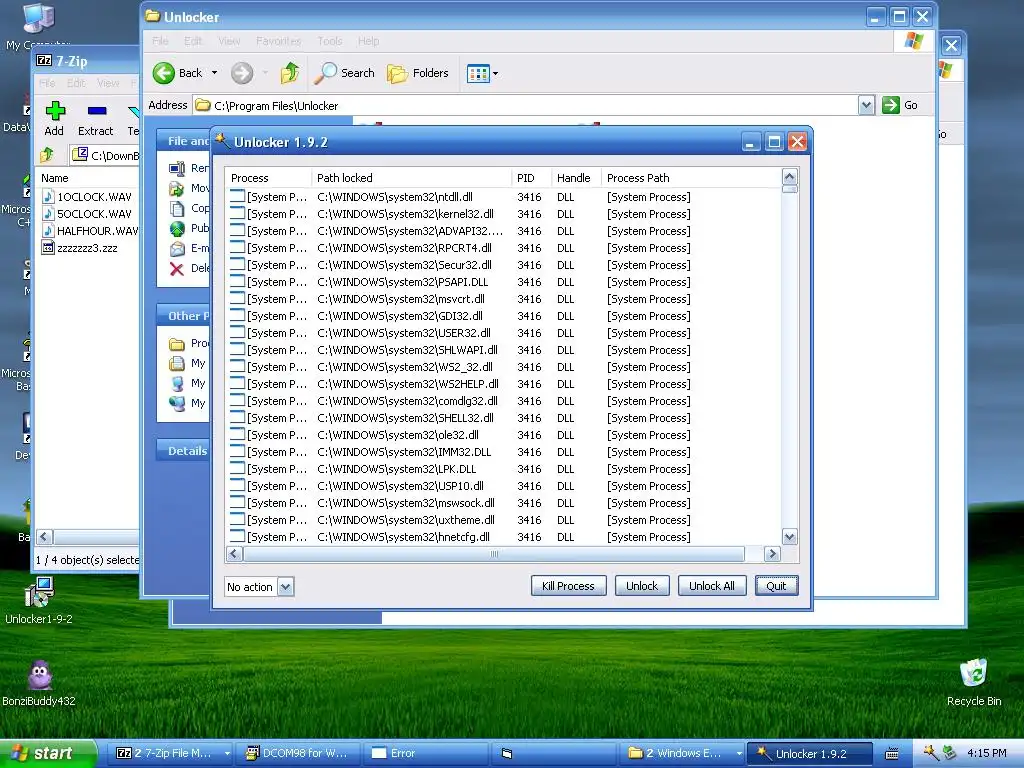Select HALFHOUR.WAV in 7-Zip list
The width and height of the screenshot is (1024, 768).
pos(97,231)
